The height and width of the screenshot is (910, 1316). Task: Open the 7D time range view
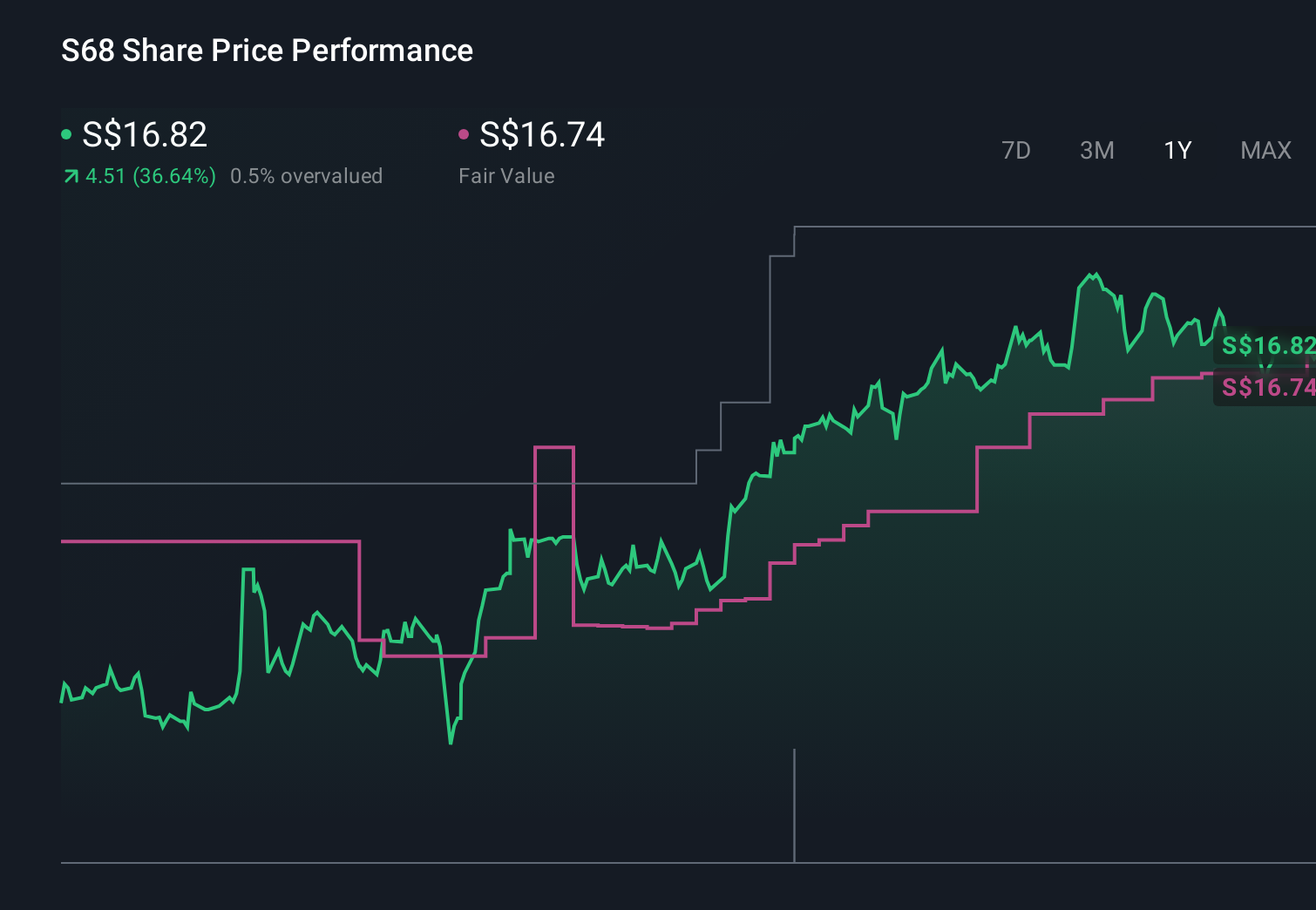1016,150
